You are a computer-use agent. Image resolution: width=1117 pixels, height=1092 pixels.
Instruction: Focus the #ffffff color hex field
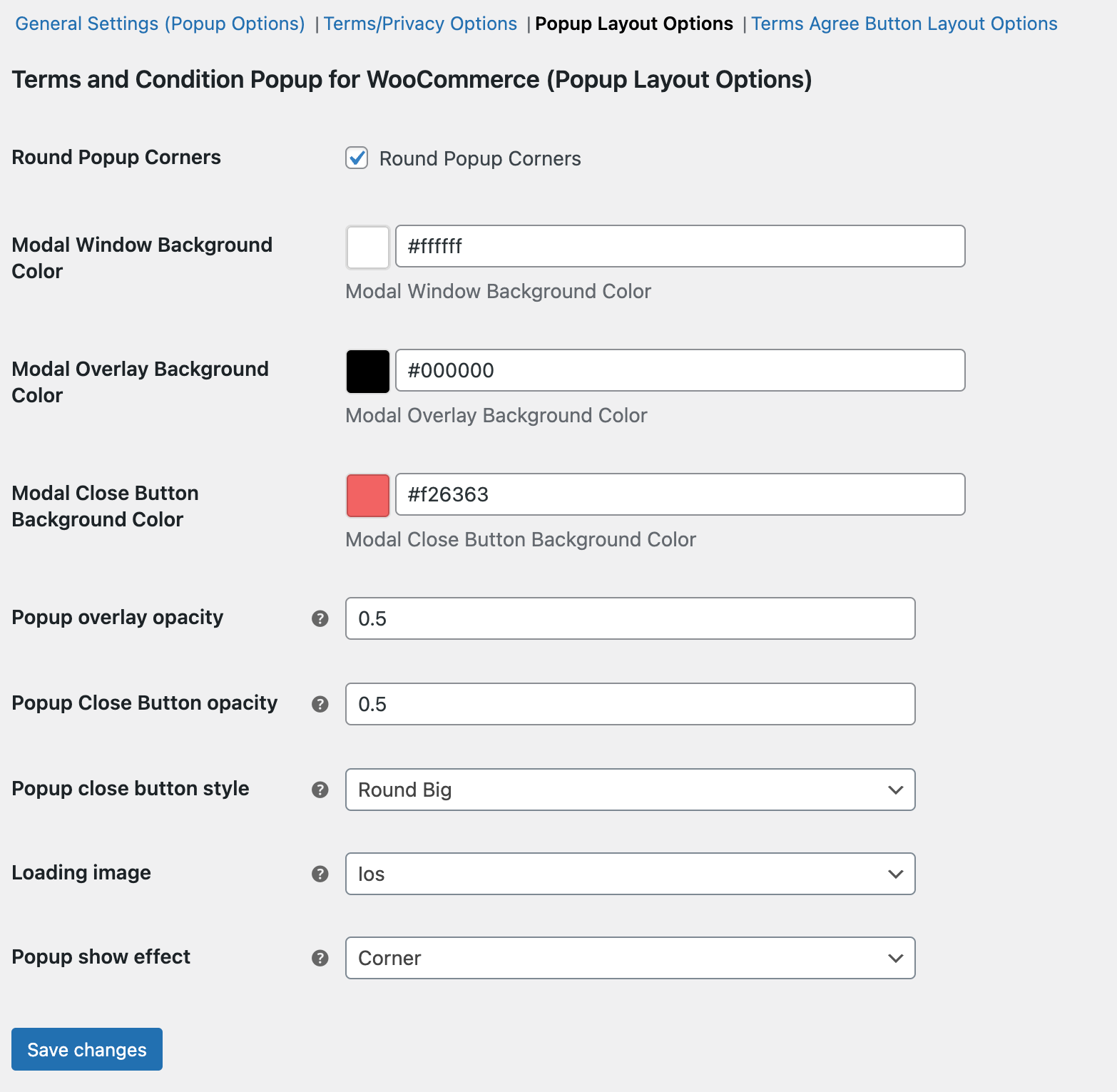pos(680,246)
